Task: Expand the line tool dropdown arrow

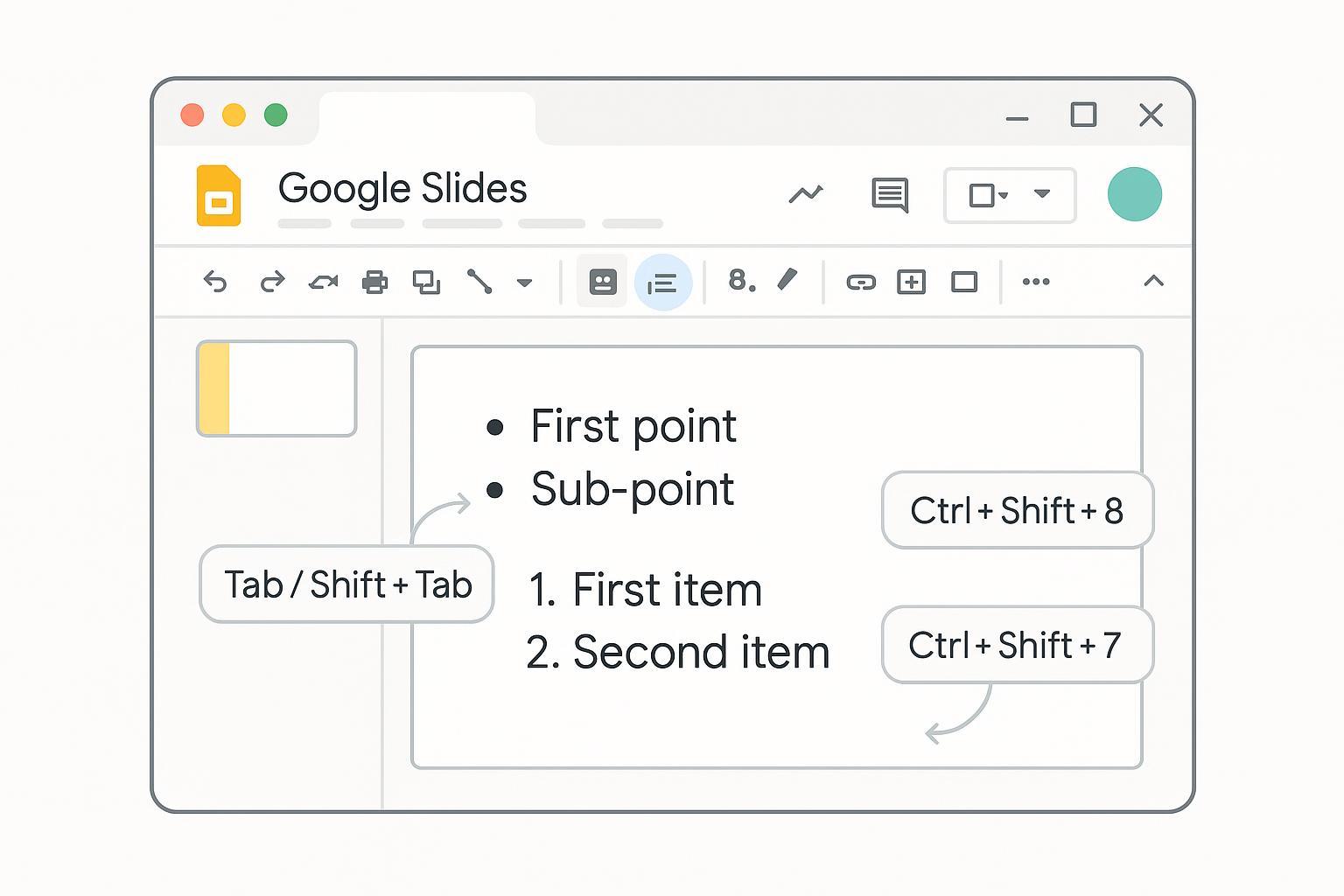Action: [x=525, y=283]
